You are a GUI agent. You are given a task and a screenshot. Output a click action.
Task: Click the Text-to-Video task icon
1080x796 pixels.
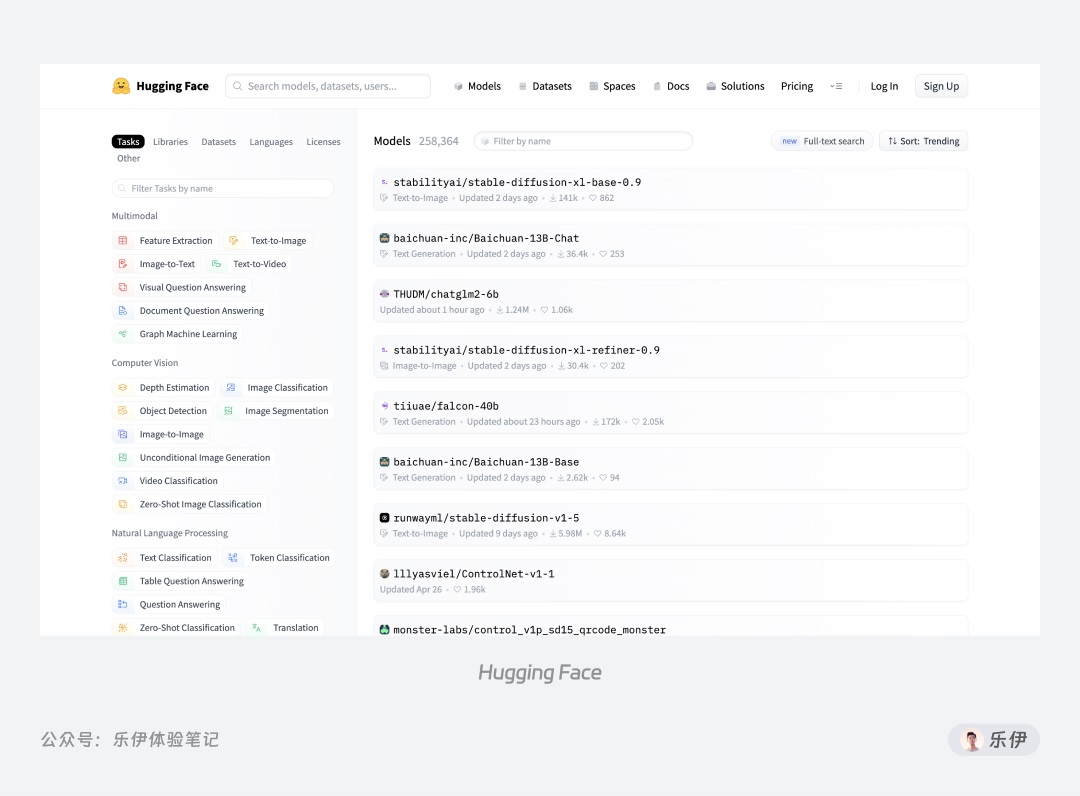[216, 264]
